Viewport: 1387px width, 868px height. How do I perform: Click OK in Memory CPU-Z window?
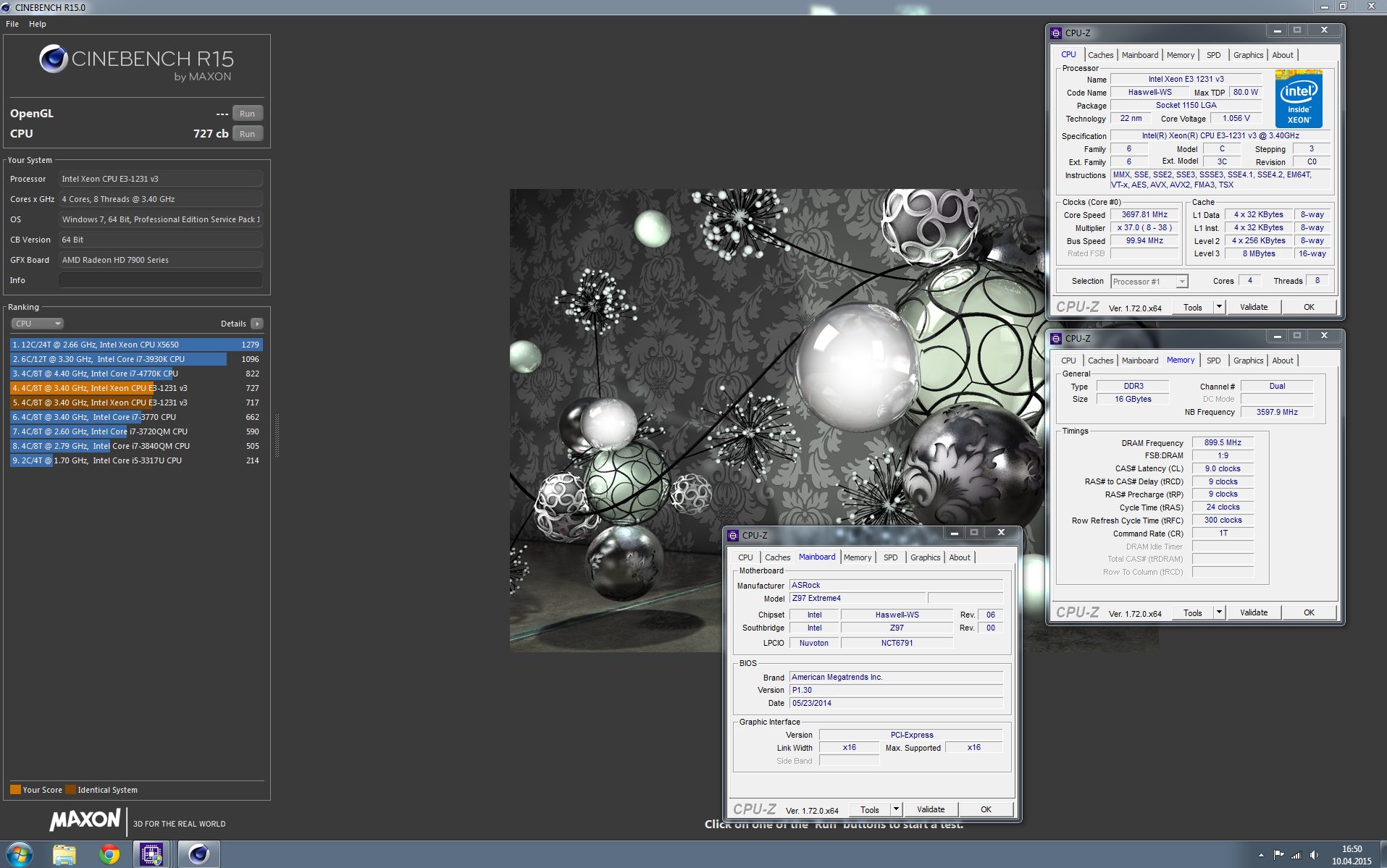(1309, 612)
